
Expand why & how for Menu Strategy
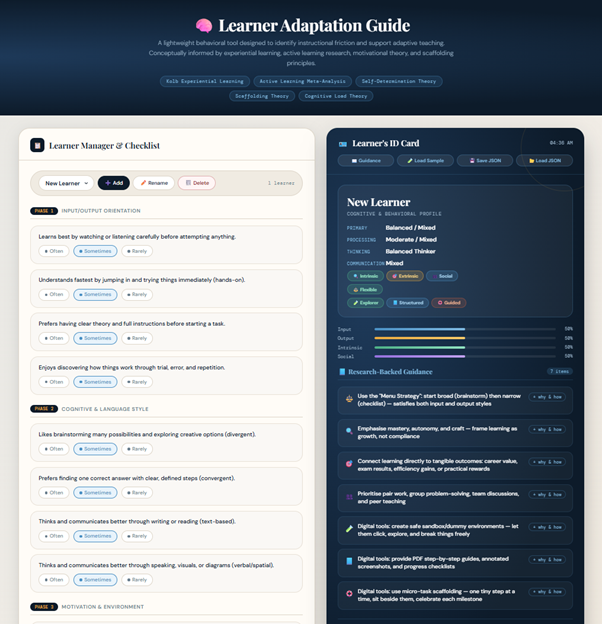(x=547, y=397)
